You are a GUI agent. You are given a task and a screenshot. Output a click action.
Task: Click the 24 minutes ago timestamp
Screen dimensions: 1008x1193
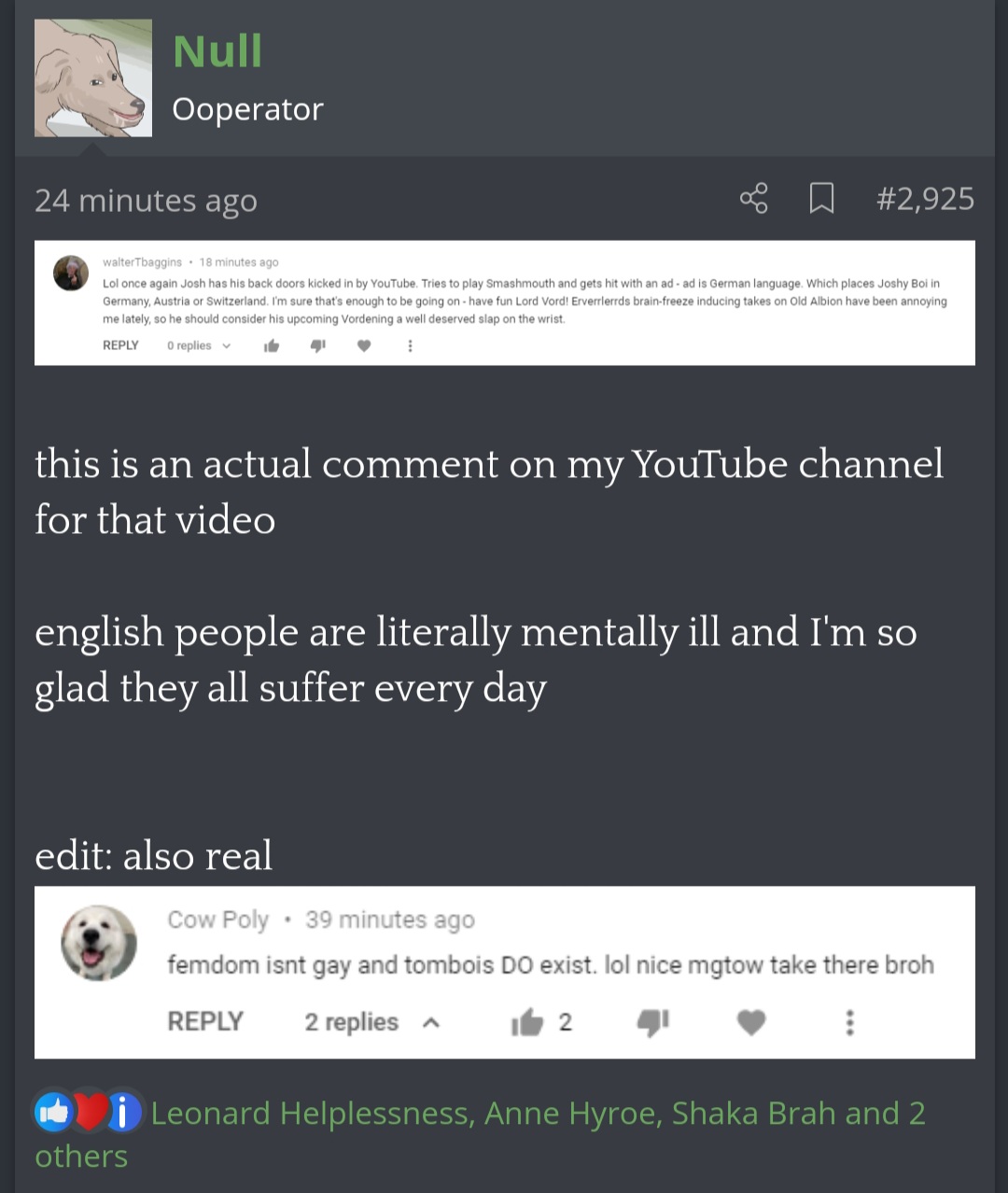146,201
